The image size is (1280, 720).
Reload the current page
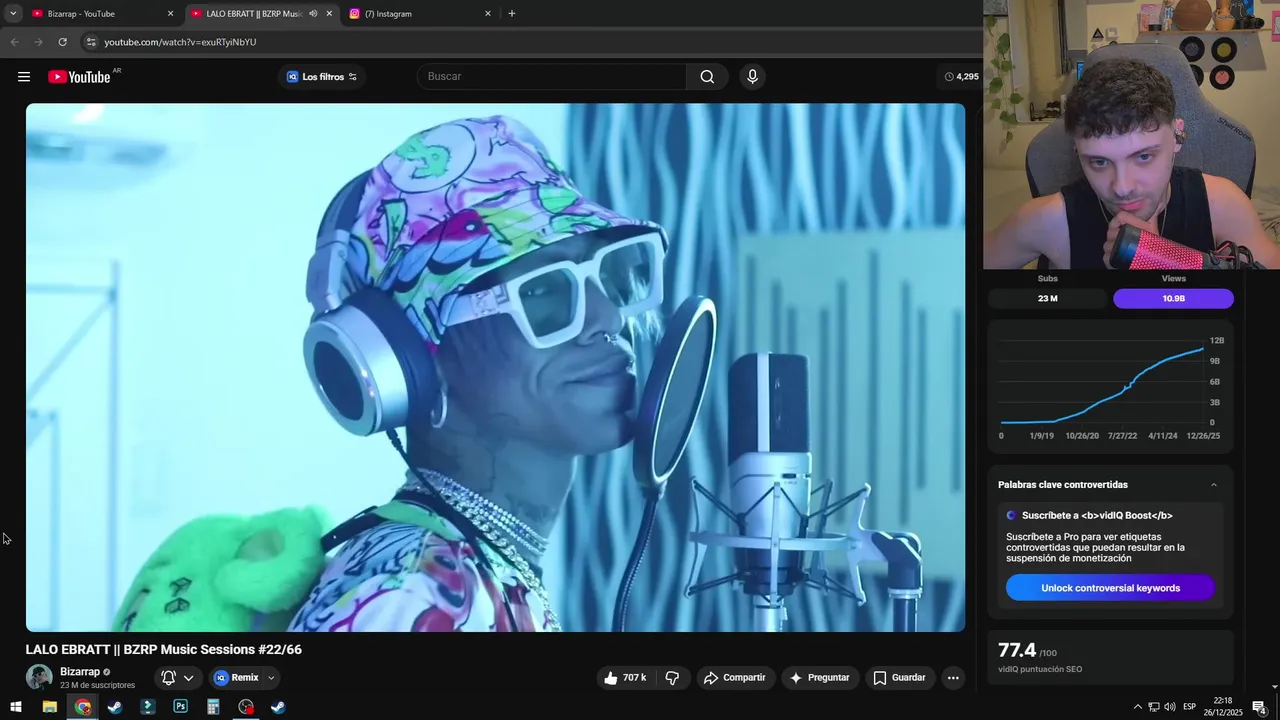(x=62, y=42)
